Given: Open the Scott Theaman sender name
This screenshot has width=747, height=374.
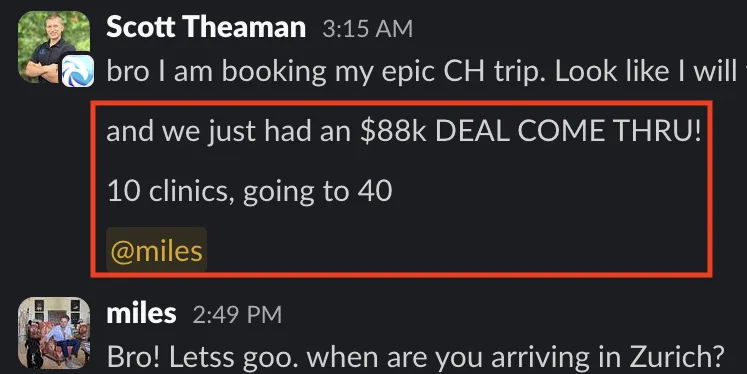Looking at the screenshot, I should click(206, 27).
